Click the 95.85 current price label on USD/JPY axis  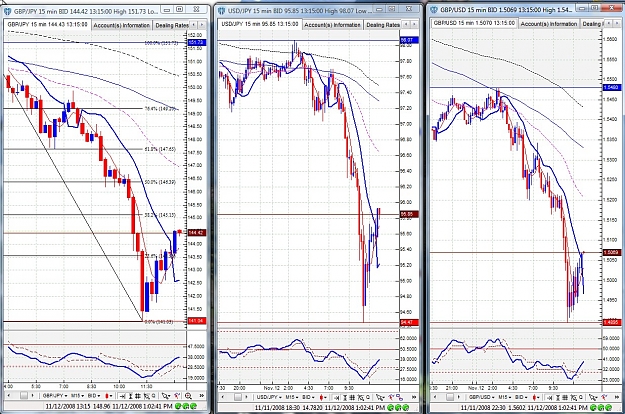pos(409,214)
